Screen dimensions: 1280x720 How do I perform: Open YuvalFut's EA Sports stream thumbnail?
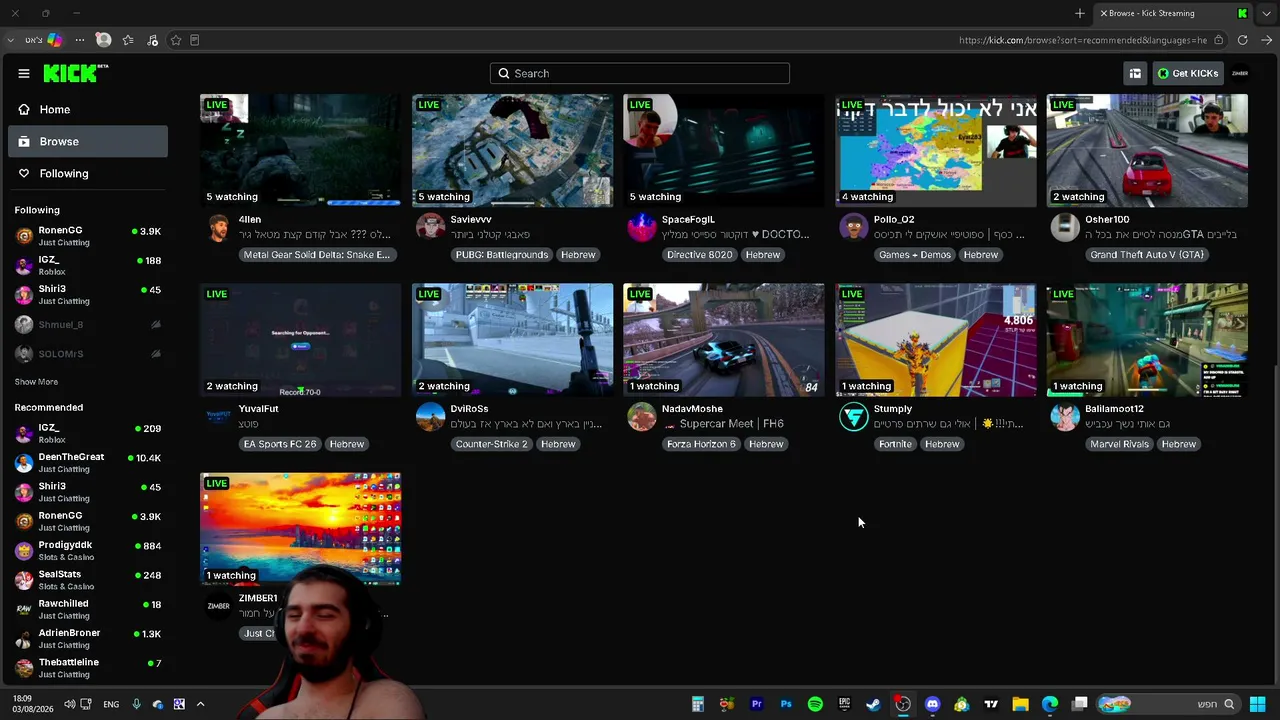coord(300,340)
